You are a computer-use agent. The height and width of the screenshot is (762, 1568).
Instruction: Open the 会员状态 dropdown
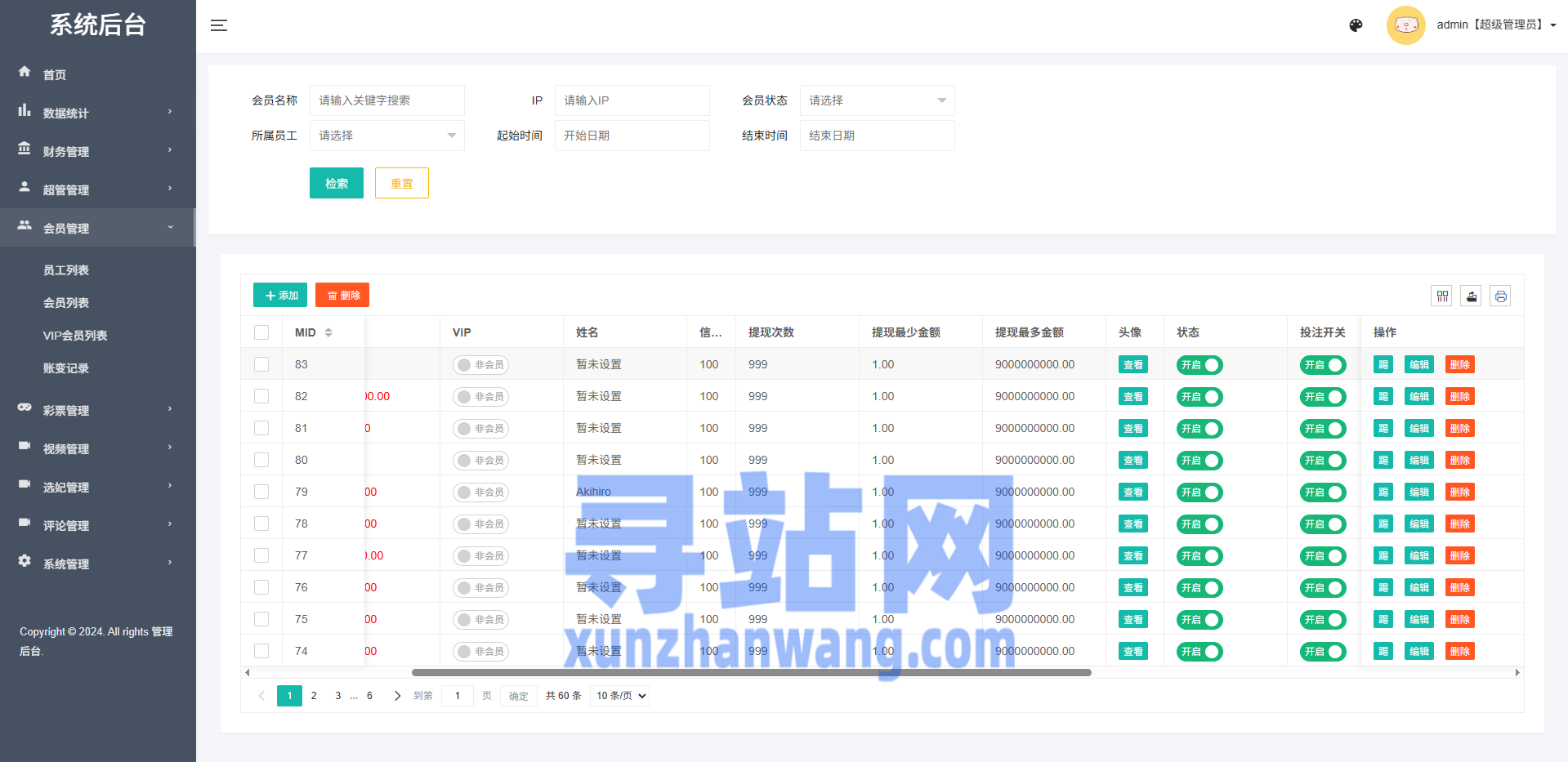point(877,100)
